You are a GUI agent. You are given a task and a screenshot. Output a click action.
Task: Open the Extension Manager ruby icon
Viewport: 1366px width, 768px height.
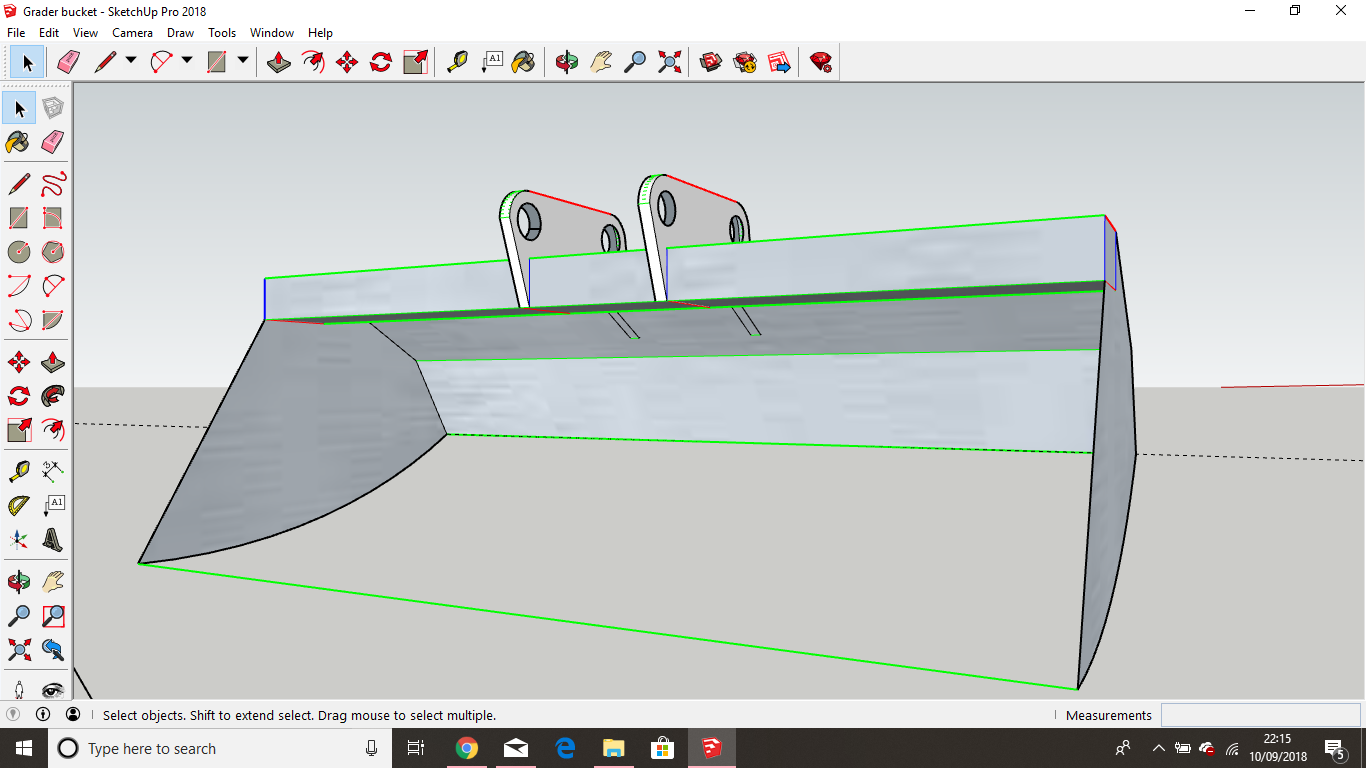tap(821, 62)
